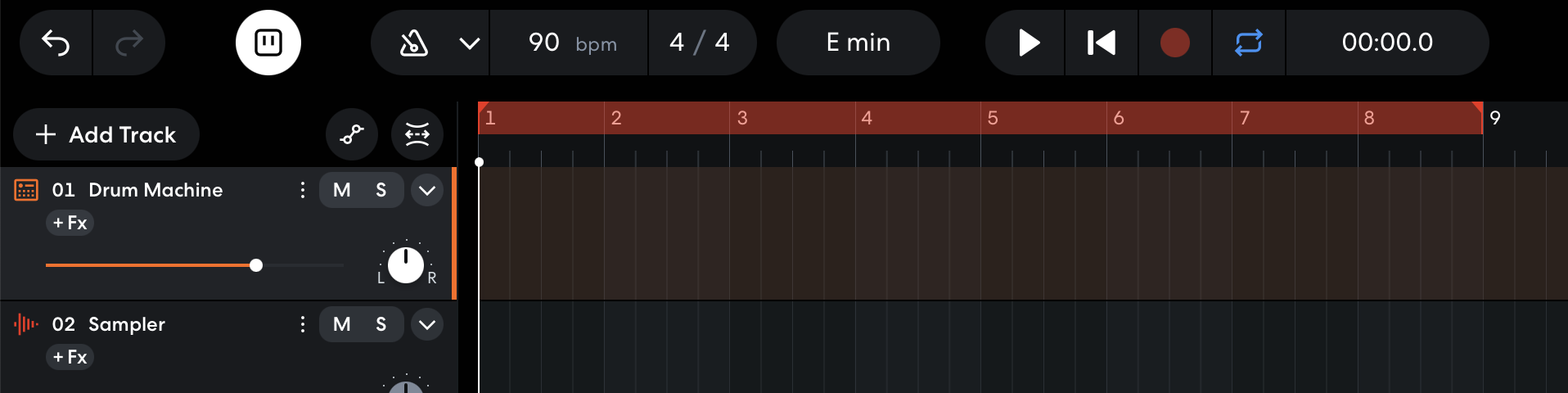Solo the Sampler track
Image resolution: width=1568 pixels, height=393 pixels.
click(x=381, y=324)
